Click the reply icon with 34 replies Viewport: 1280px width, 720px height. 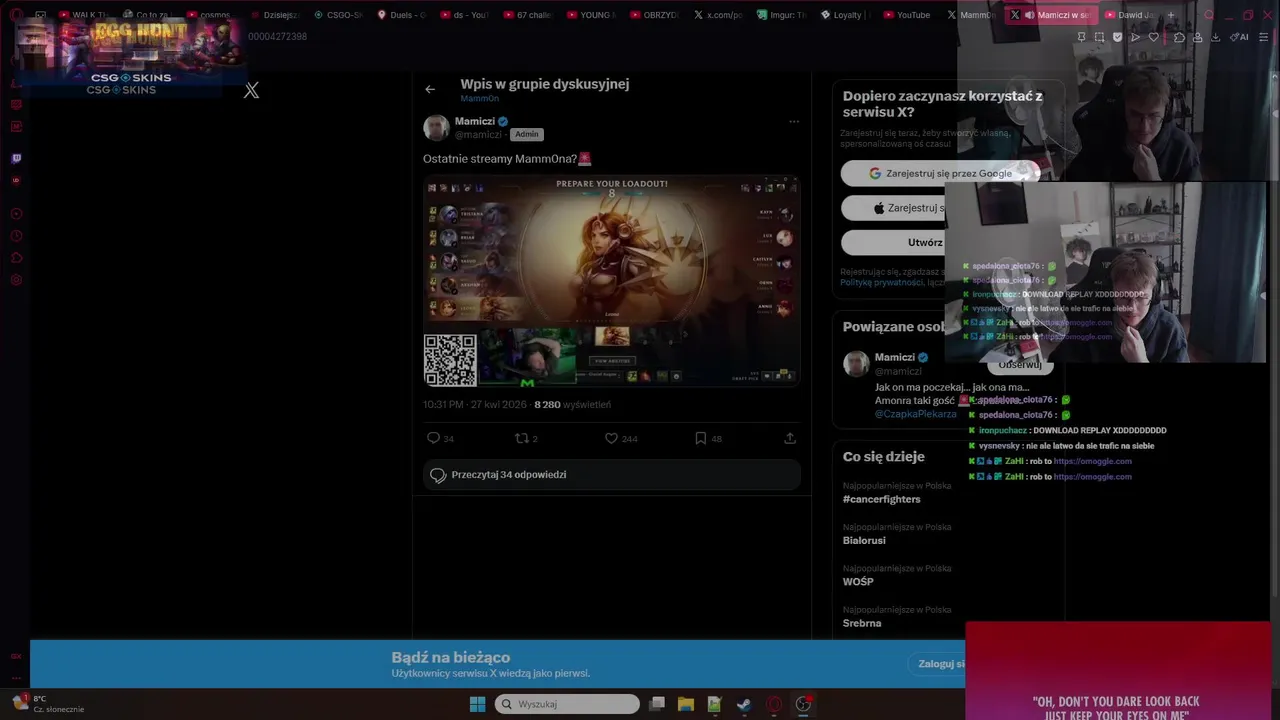pyautogui.click(x=433, y=438)
